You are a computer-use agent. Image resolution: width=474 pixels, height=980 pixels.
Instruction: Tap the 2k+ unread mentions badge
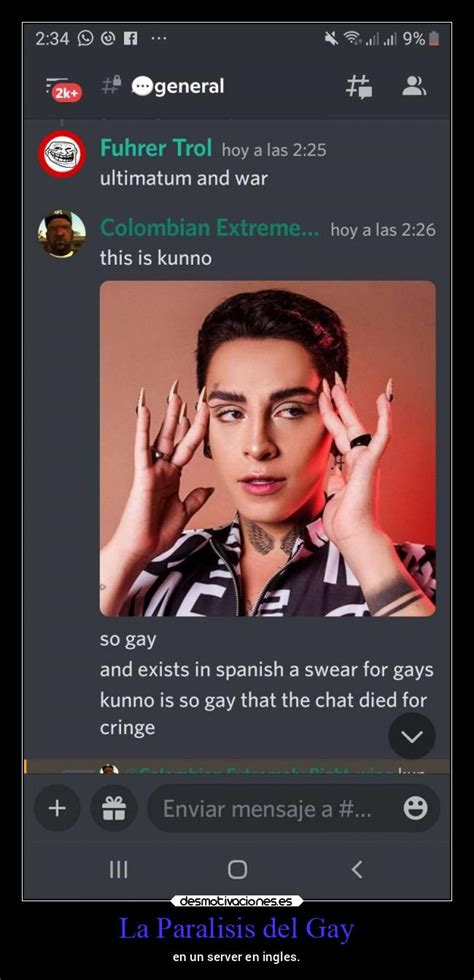coord(66,93)
